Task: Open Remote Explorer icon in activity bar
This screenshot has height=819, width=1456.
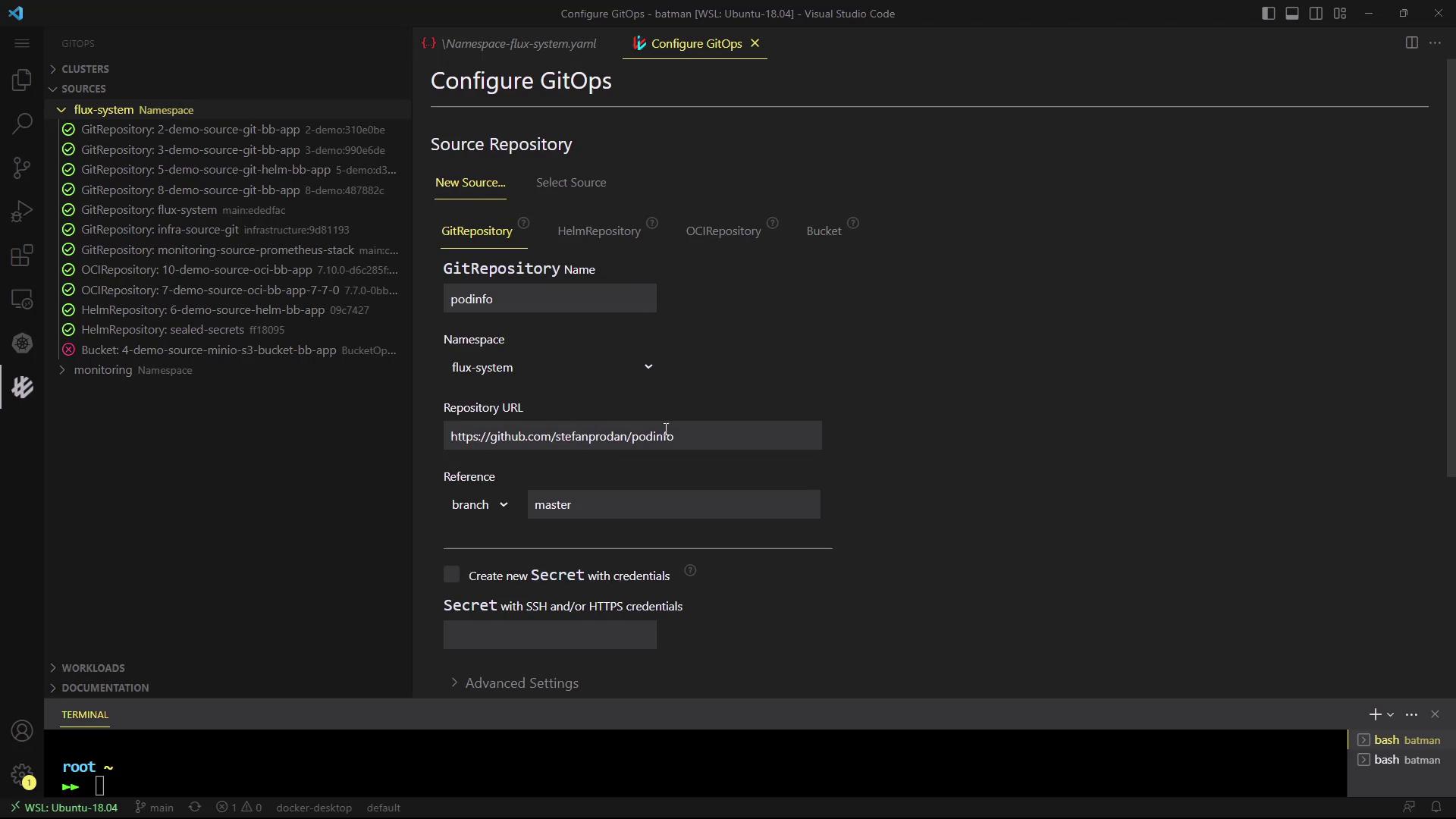Action: (22, 300)
